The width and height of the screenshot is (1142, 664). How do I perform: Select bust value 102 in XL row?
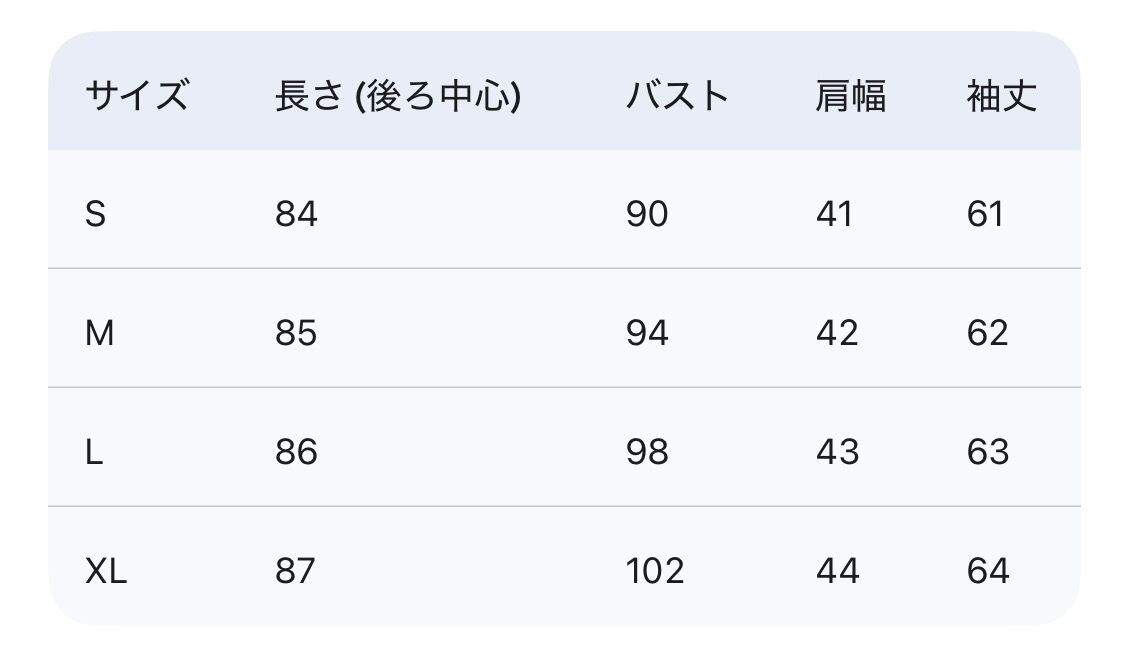pos(655,571)
